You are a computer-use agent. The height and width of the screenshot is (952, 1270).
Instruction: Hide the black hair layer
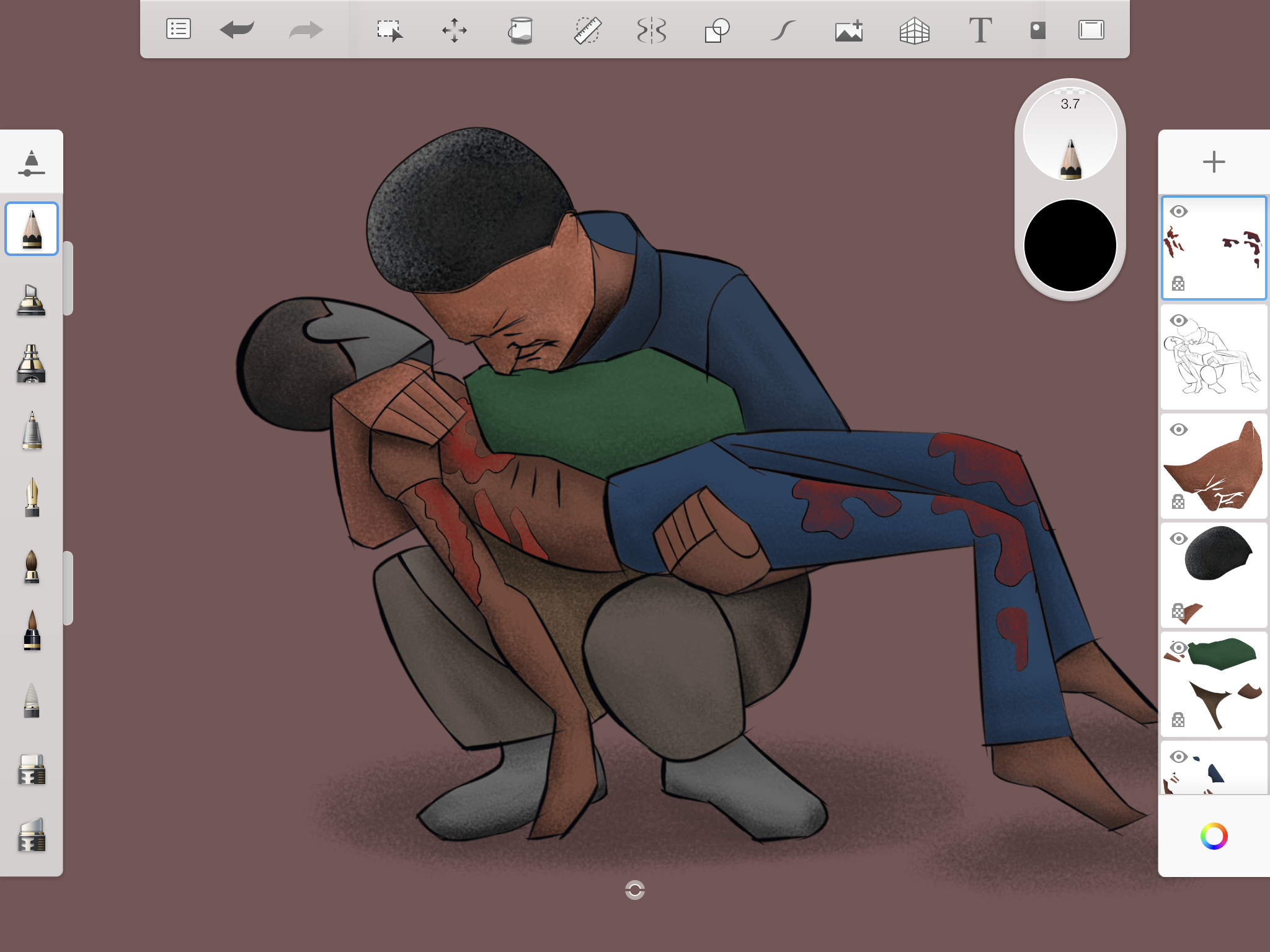point(1178,539)
